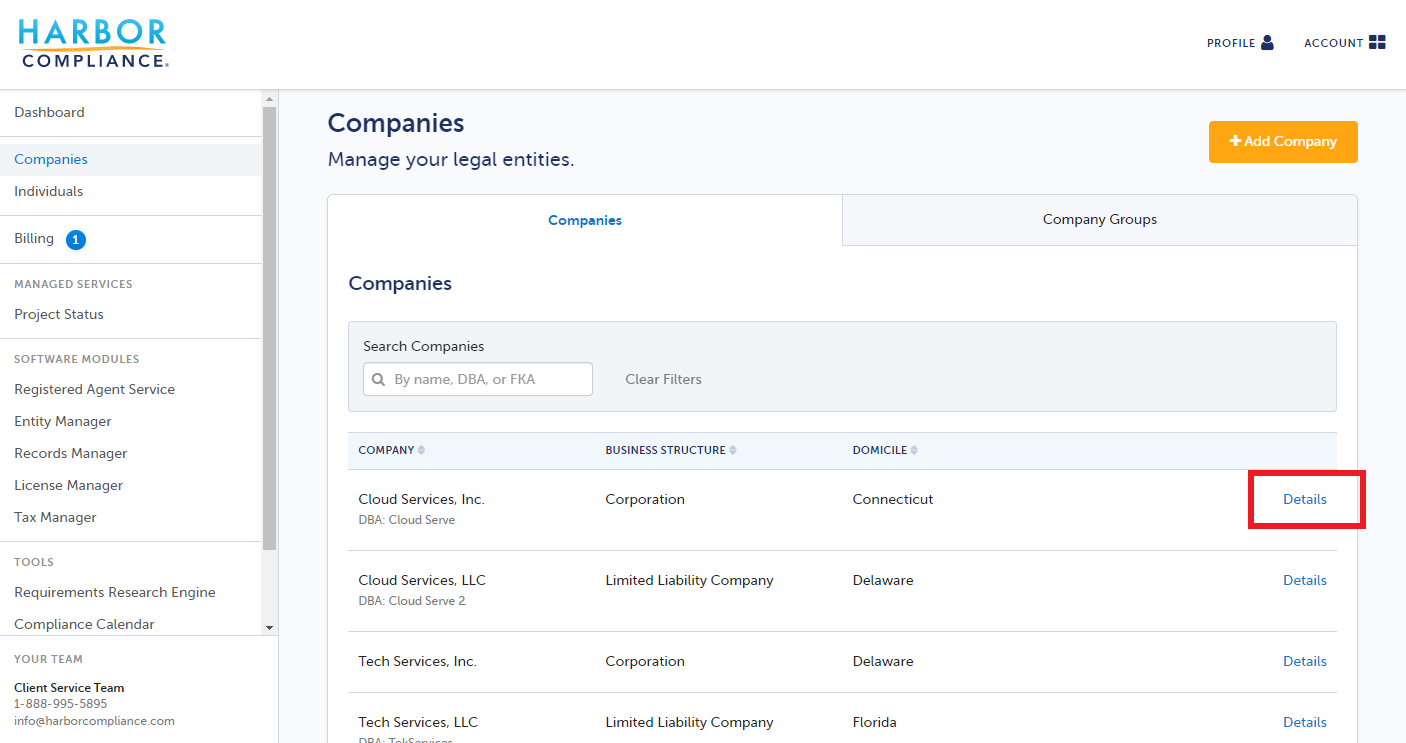1406x743 pixels.
Task: Click Florida domicile cell
Action: [875, 723]
